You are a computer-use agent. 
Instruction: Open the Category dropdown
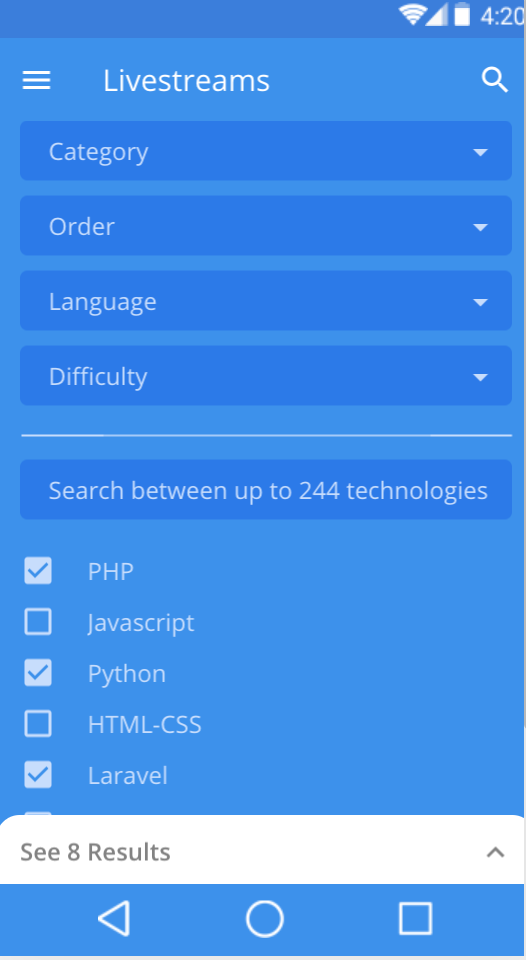[266, 151]
